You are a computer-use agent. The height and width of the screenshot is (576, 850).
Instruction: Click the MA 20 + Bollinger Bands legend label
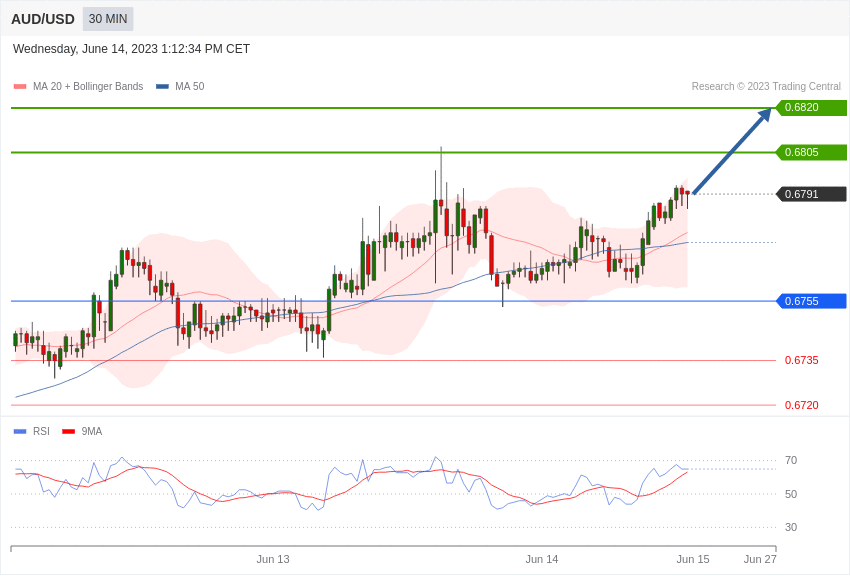[88, 86]
